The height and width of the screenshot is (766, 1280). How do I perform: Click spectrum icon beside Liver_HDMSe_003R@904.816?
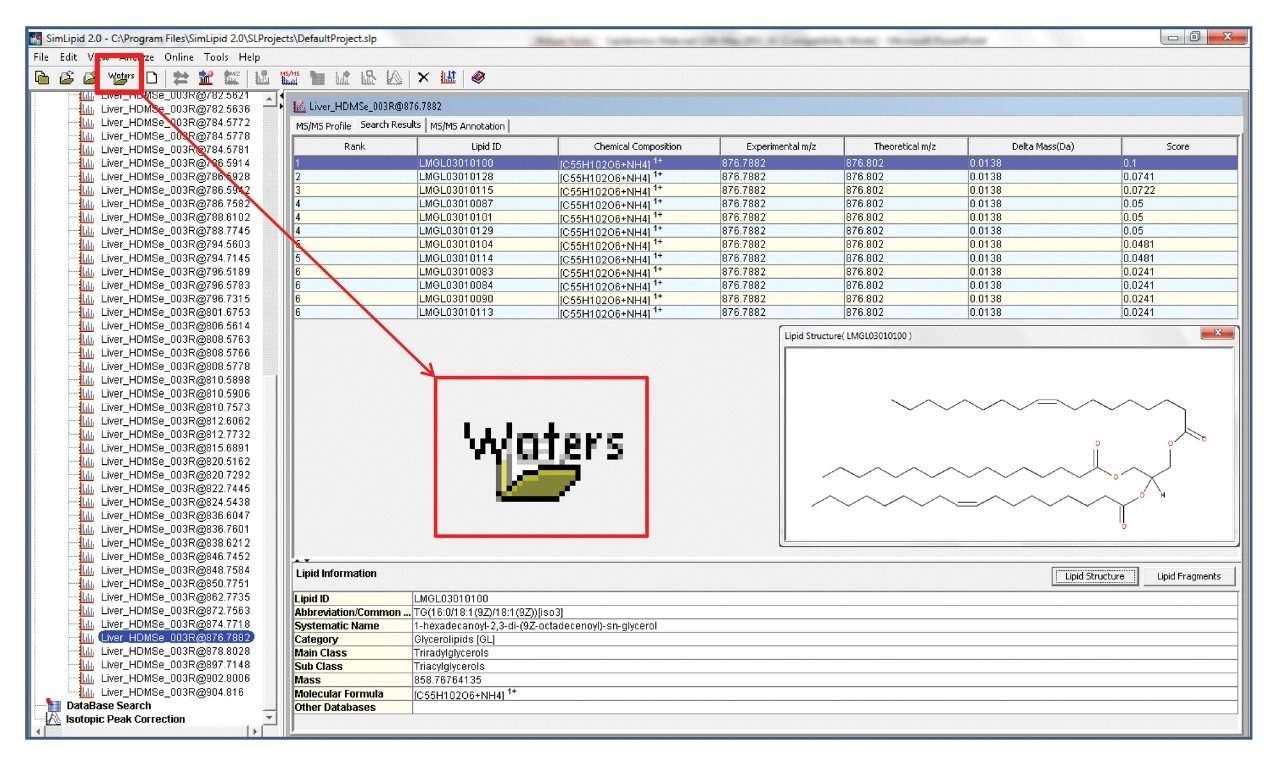[86, 692]
